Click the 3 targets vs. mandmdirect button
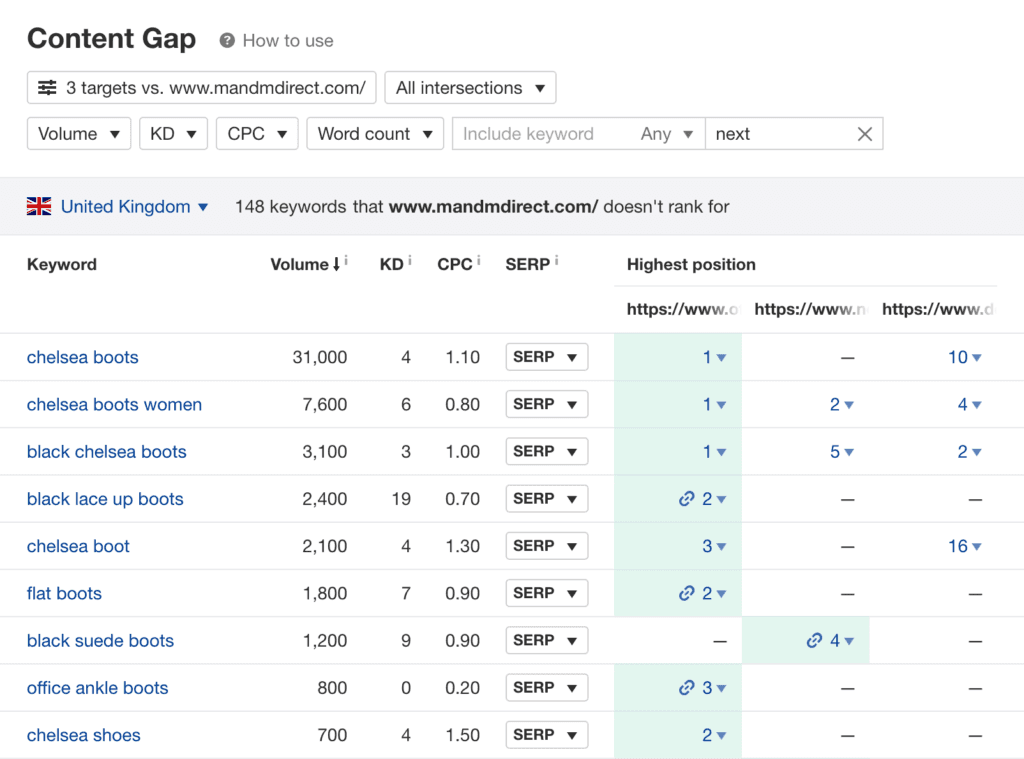The width and height of the screenshot is (1024, 759). click(x=202, y=88)
